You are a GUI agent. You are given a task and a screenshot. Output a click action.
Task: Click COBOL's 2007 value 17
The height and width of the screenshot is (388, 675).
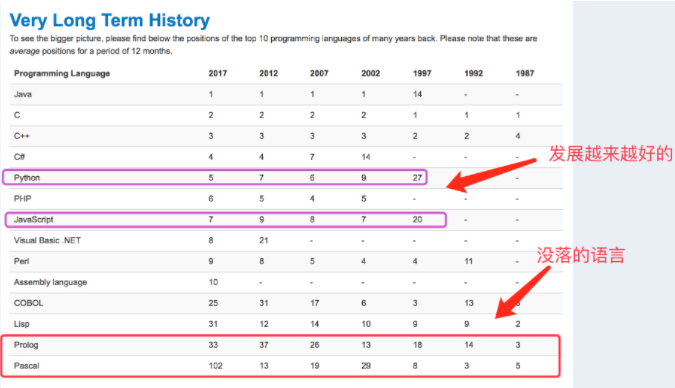pos(315,303)
